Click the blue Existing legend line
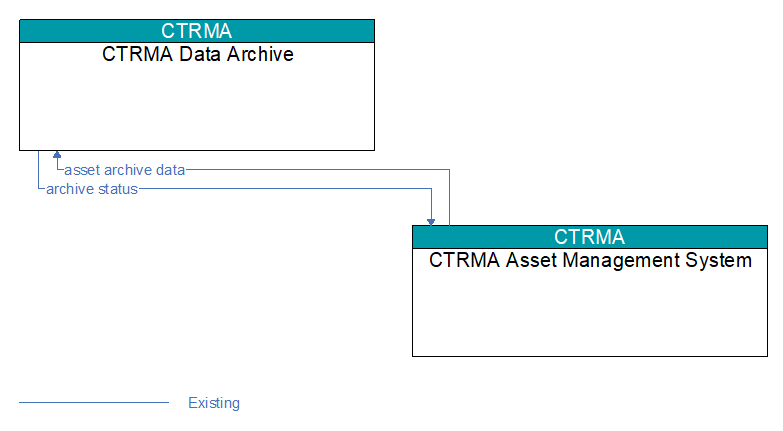783x431 pixels. (94, 402)
